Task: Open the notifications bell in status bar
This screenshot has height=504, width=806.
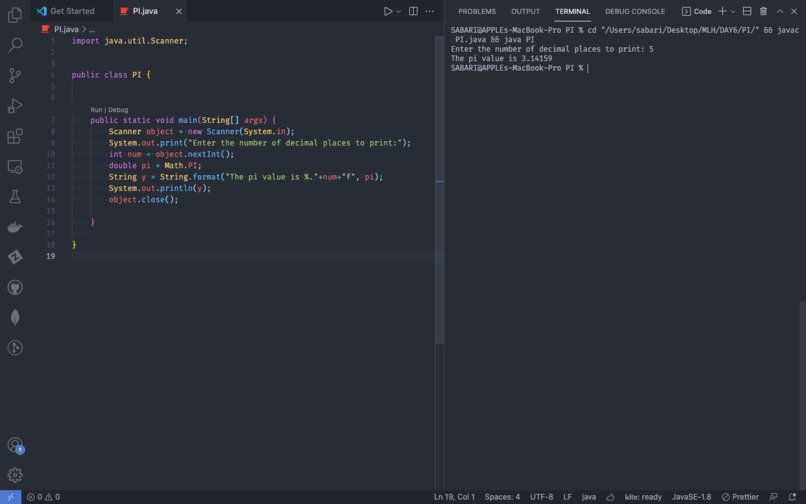Action: pyautogui.click(x=792, y=497)
